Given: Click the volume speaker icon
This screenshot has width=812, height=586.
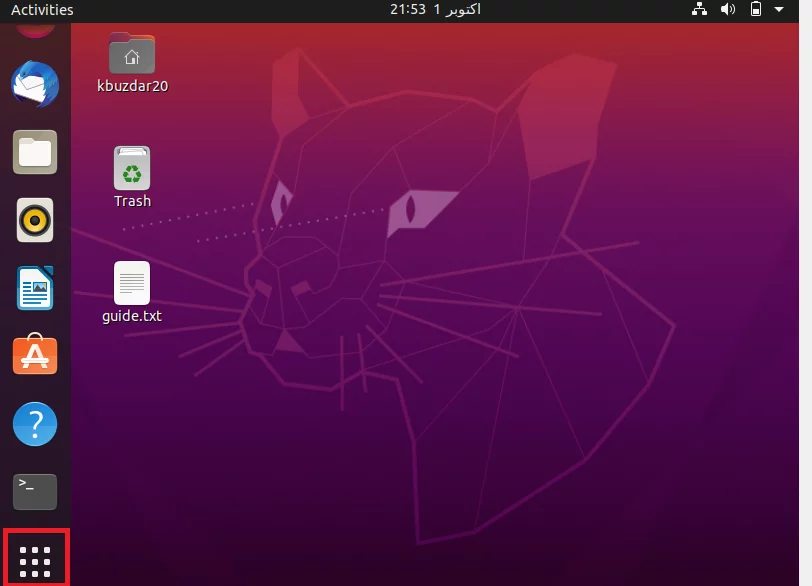Looking at the screenshot, I should click(x=728, y=9).
